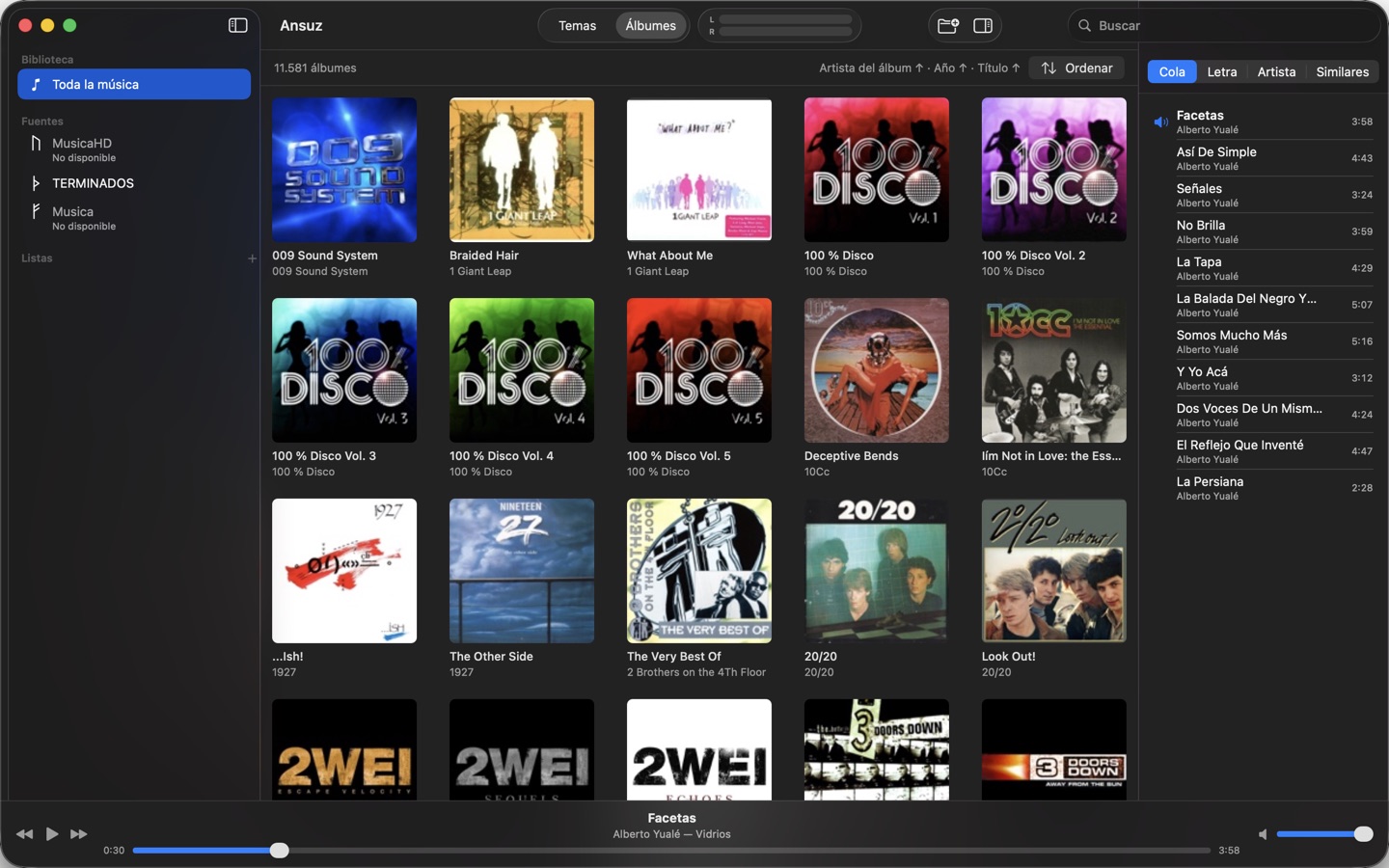1389x868 pixels.
Task: Open the Look Out! album cover
Action: 1054,571
